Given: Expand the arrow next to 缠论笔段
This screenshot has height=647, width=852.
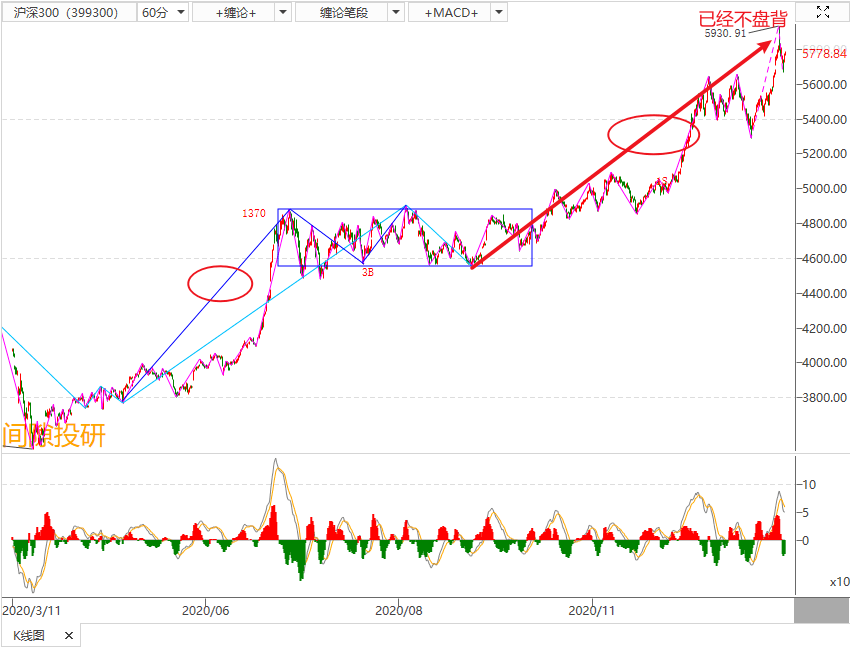Looking at the screenshot, I should pos(395,13).
